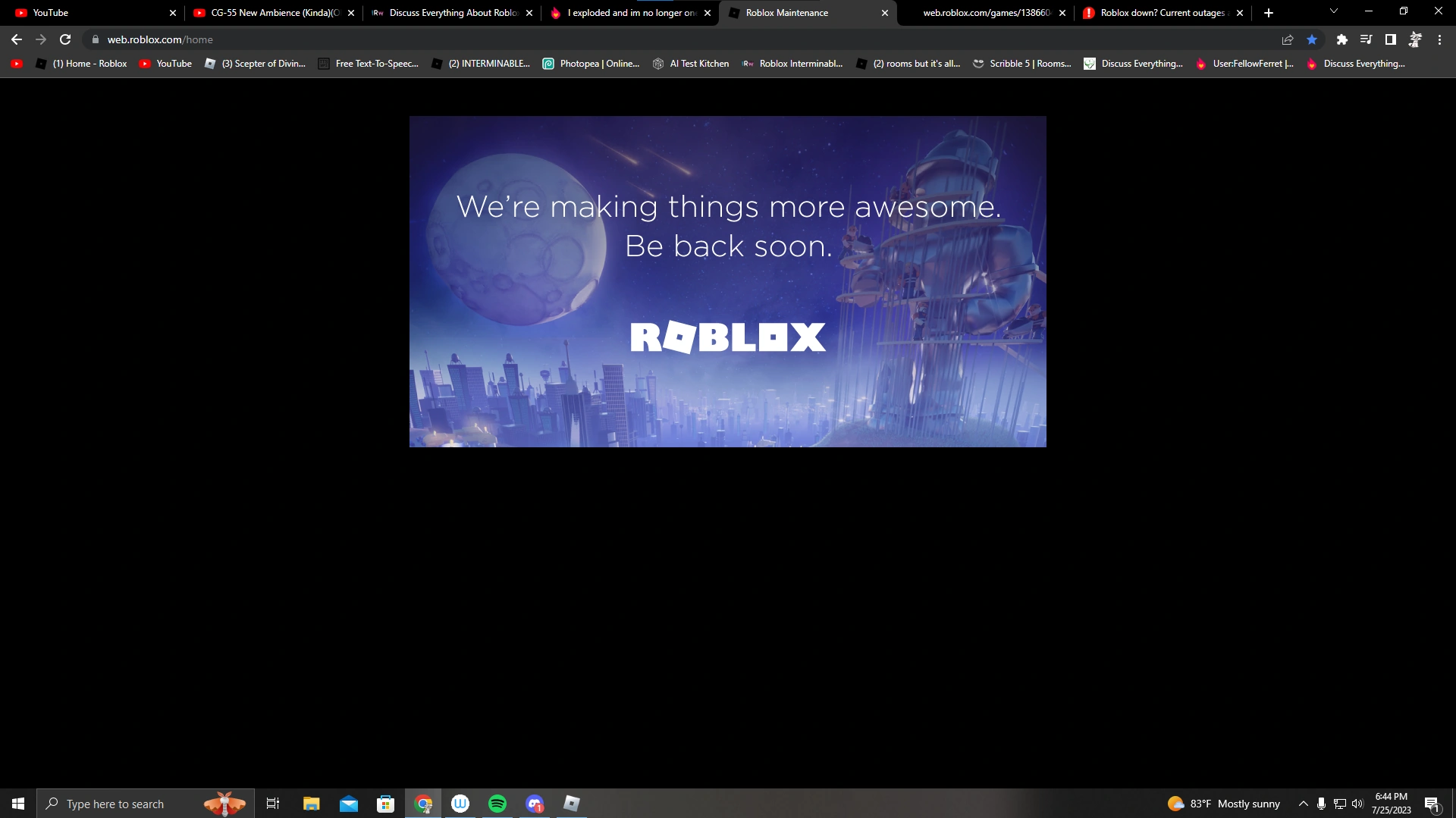The image size is (1456, 818).
Task: Click the Roblox logo on maintenance banner
Action: point(728,337)
